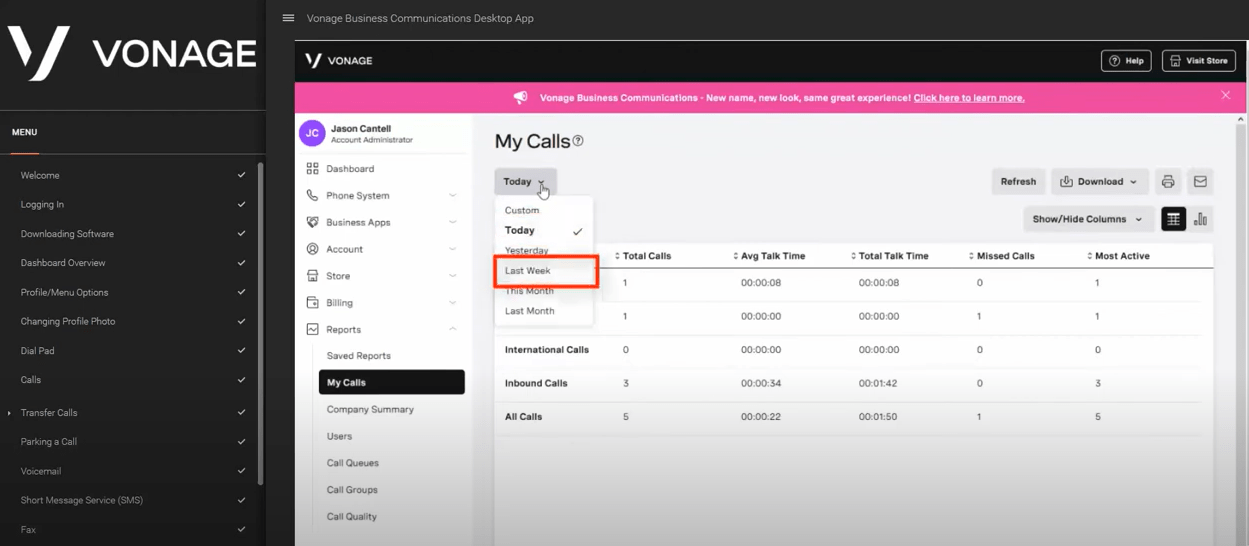Click the Help button
The width and height of the screenshot is (1249, 546).
pyautogui.click(x=1126, y=61)
